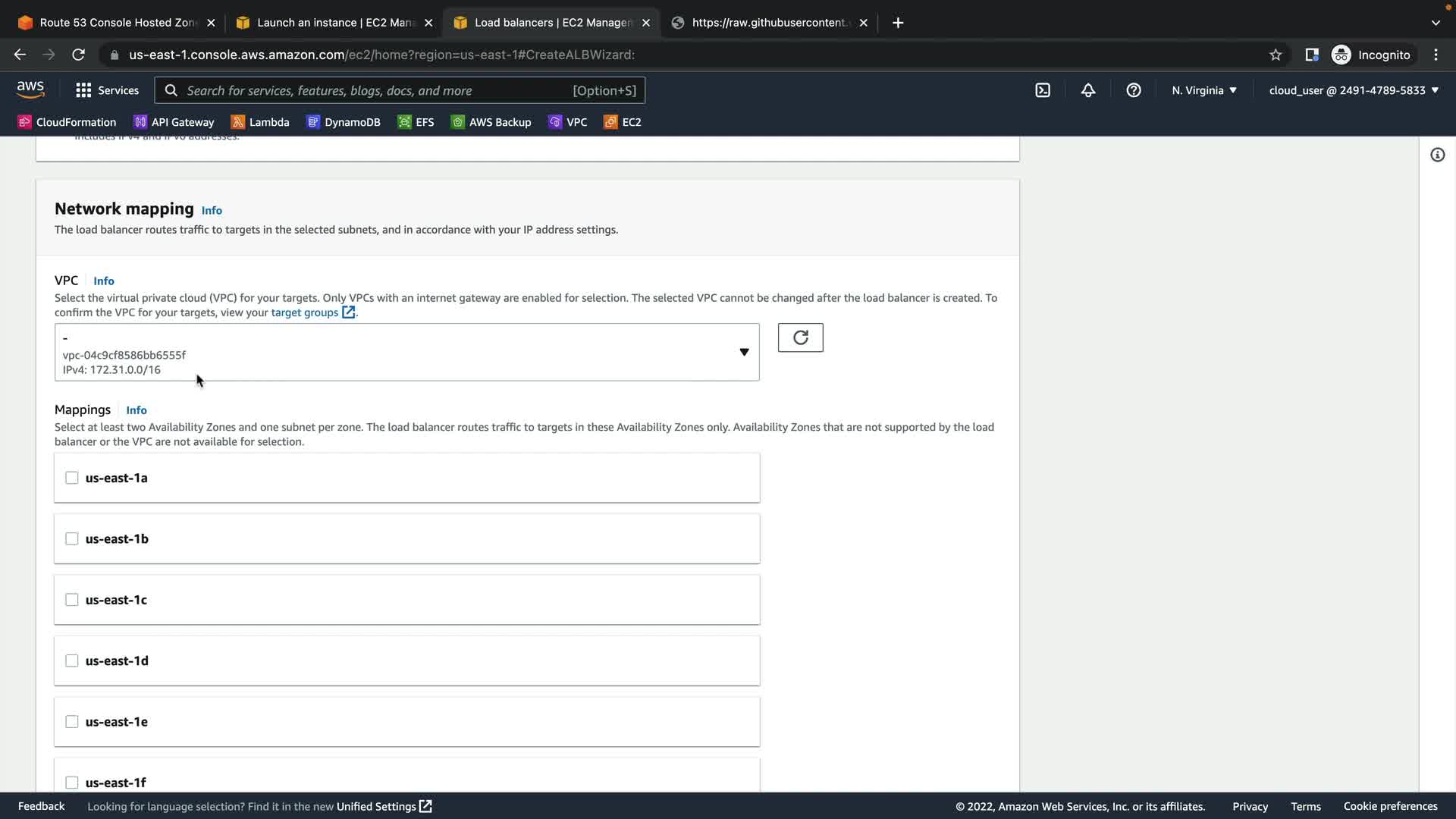
Task: Click Info link next to Mappings
Action: pos(136,410)
